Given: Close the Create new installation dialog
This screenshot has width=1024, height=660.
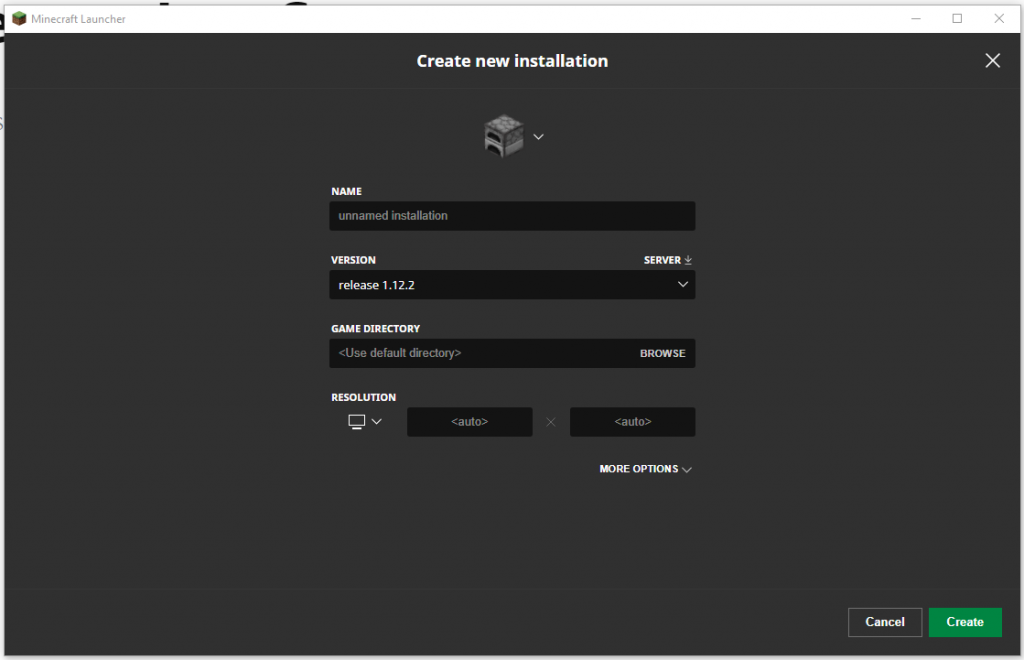Looking at the screenshot, I should point(993,61).
